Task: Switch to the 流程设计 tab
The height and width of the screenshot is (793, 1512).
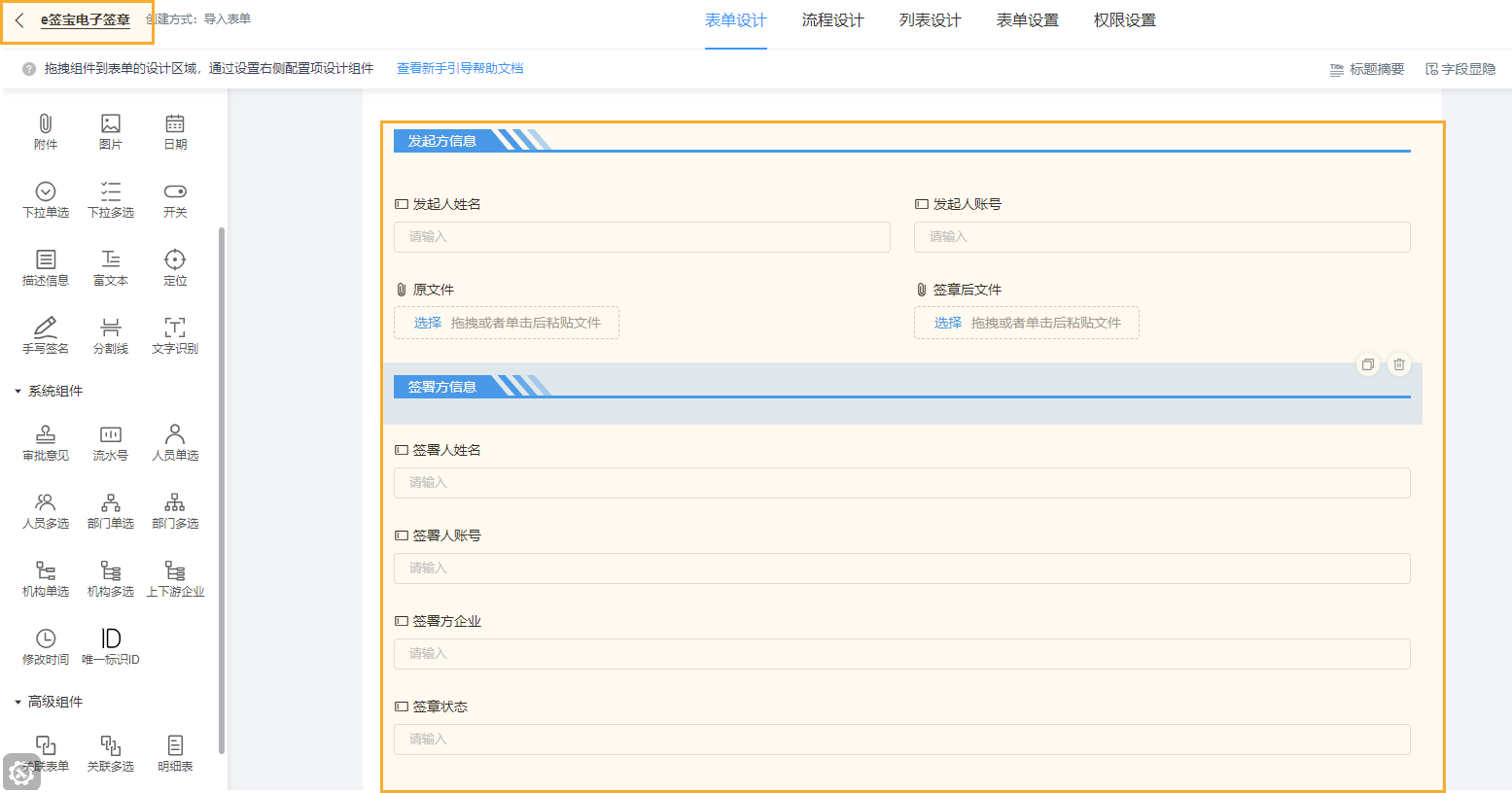Action: [832, 18]
